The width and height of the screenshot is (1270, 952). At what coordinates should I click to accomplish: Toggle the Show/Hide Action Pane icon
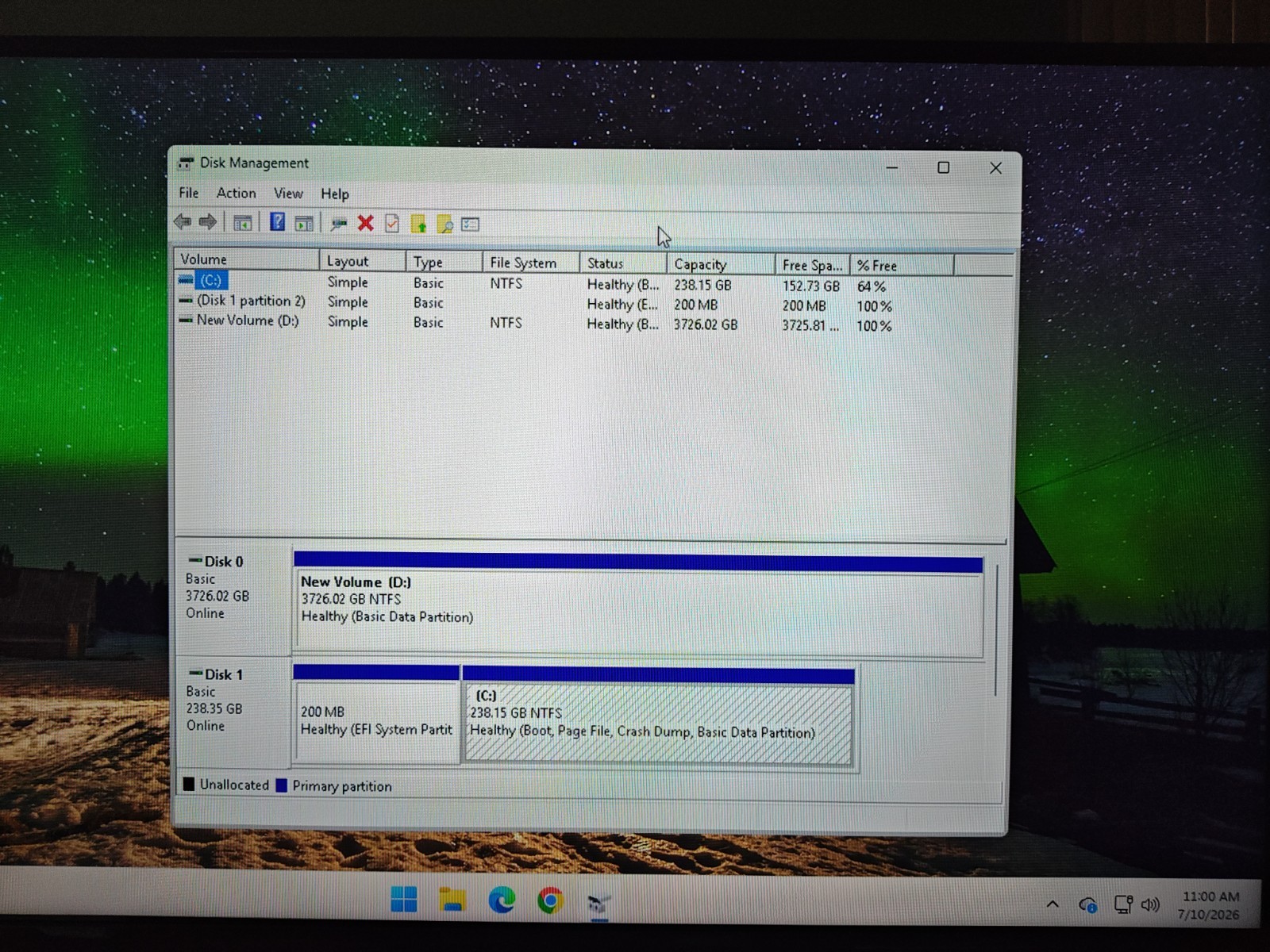(303, 224)
